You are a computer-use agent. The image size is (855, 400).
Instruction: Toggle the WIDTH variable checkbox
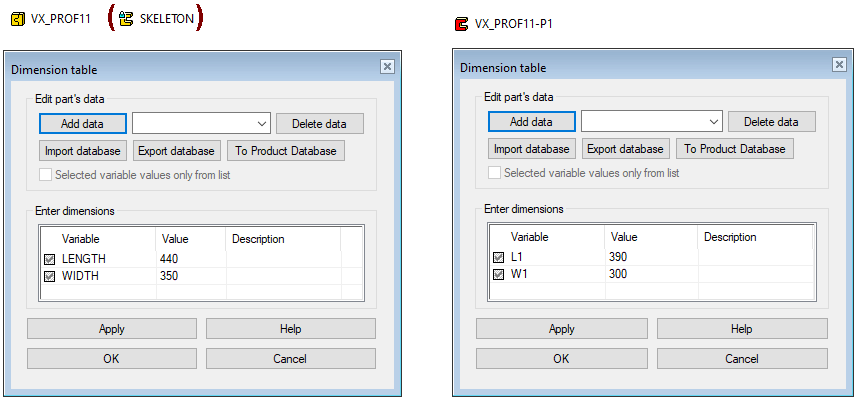point(50,276)
